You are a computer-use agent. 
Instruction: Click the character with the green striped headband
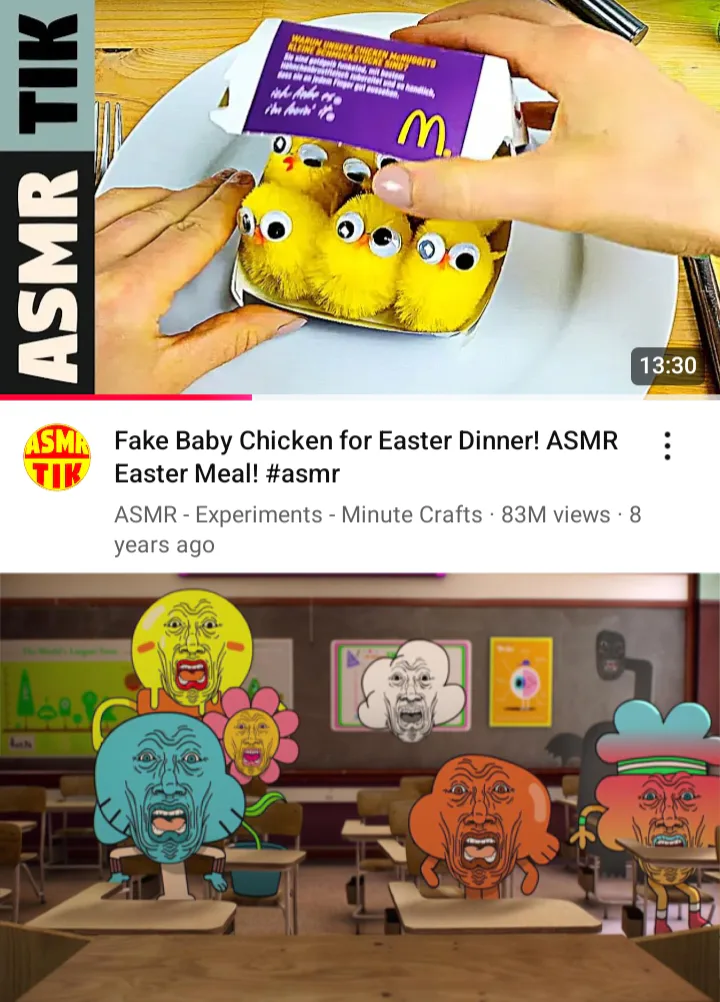pos(658,786)
